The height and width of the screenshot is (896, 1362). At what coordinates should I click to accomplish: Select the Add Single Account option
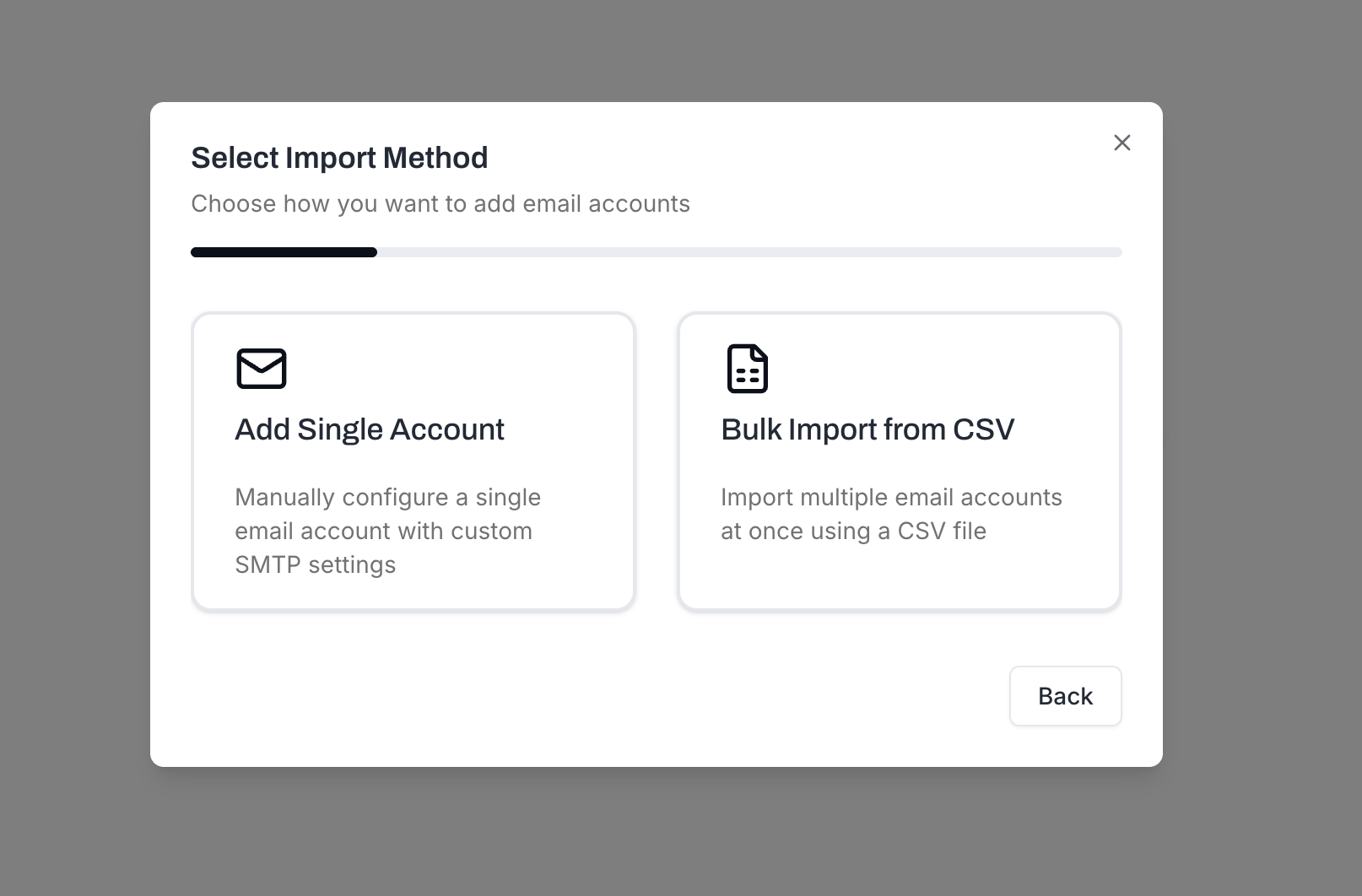click(x=413, y=461)
